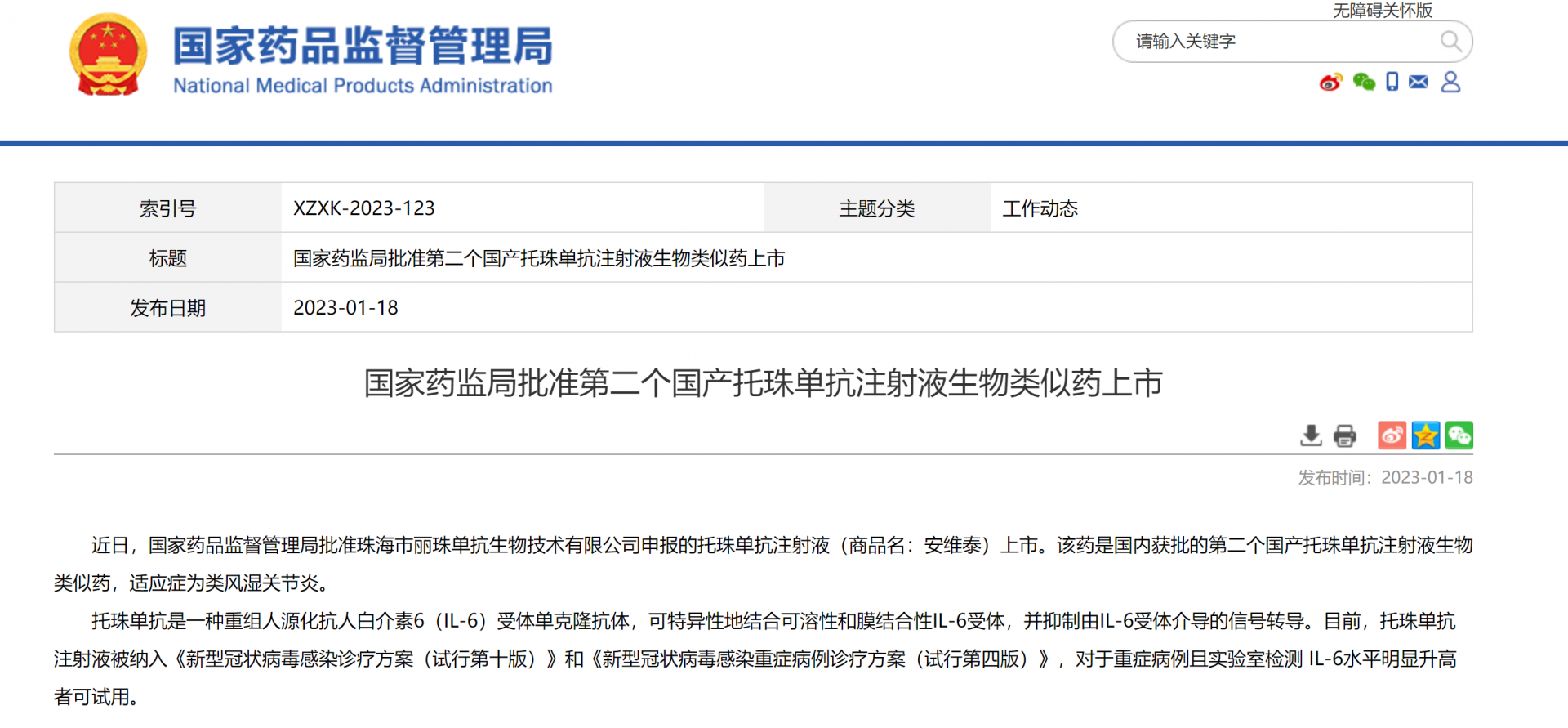Image resolution: width=1568 pixels, height=728 pixels.
Task: Click the publish date 2023-01-18 in the table
Action: pyautogui.click(x=346, y=308)
